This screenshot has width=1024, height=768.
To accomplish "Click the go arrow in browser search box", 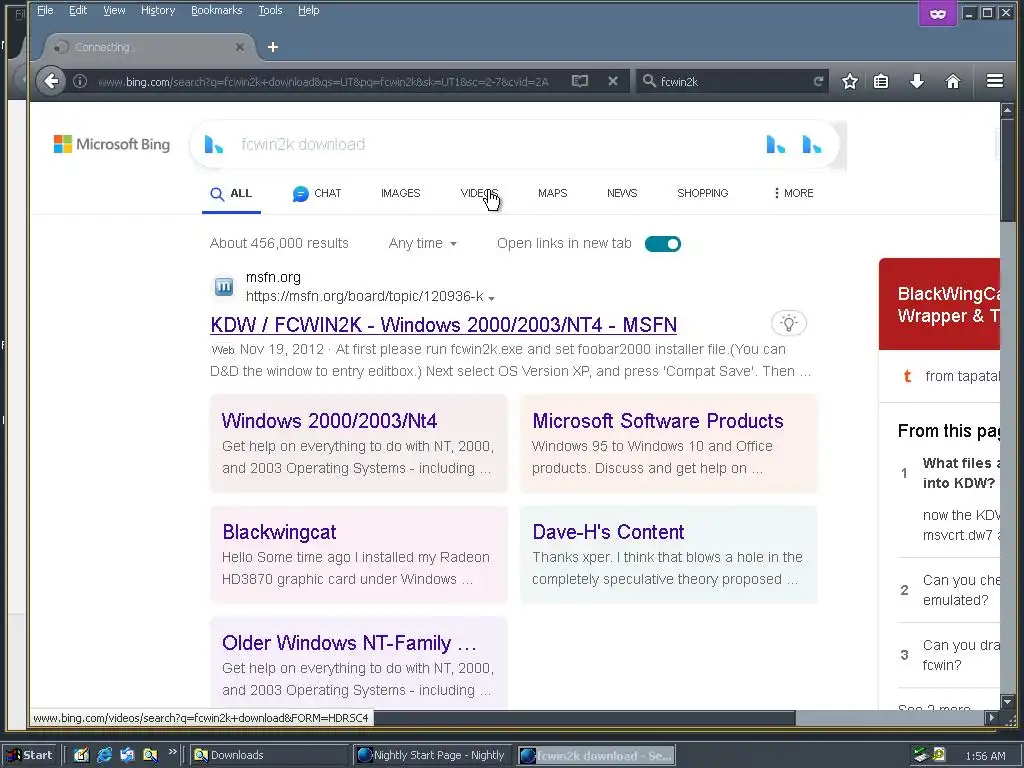I will (x=818, y=81).
